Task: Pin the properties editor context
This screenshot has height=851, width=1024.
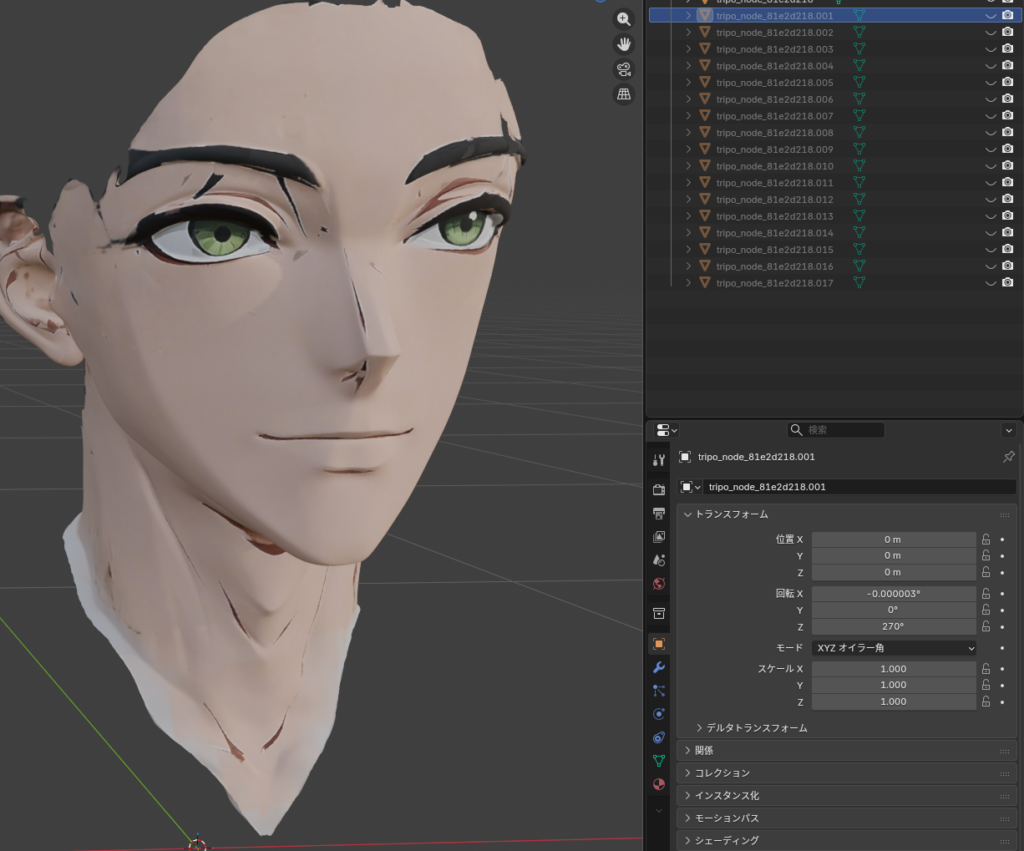Action: (x=1008, y=457)
